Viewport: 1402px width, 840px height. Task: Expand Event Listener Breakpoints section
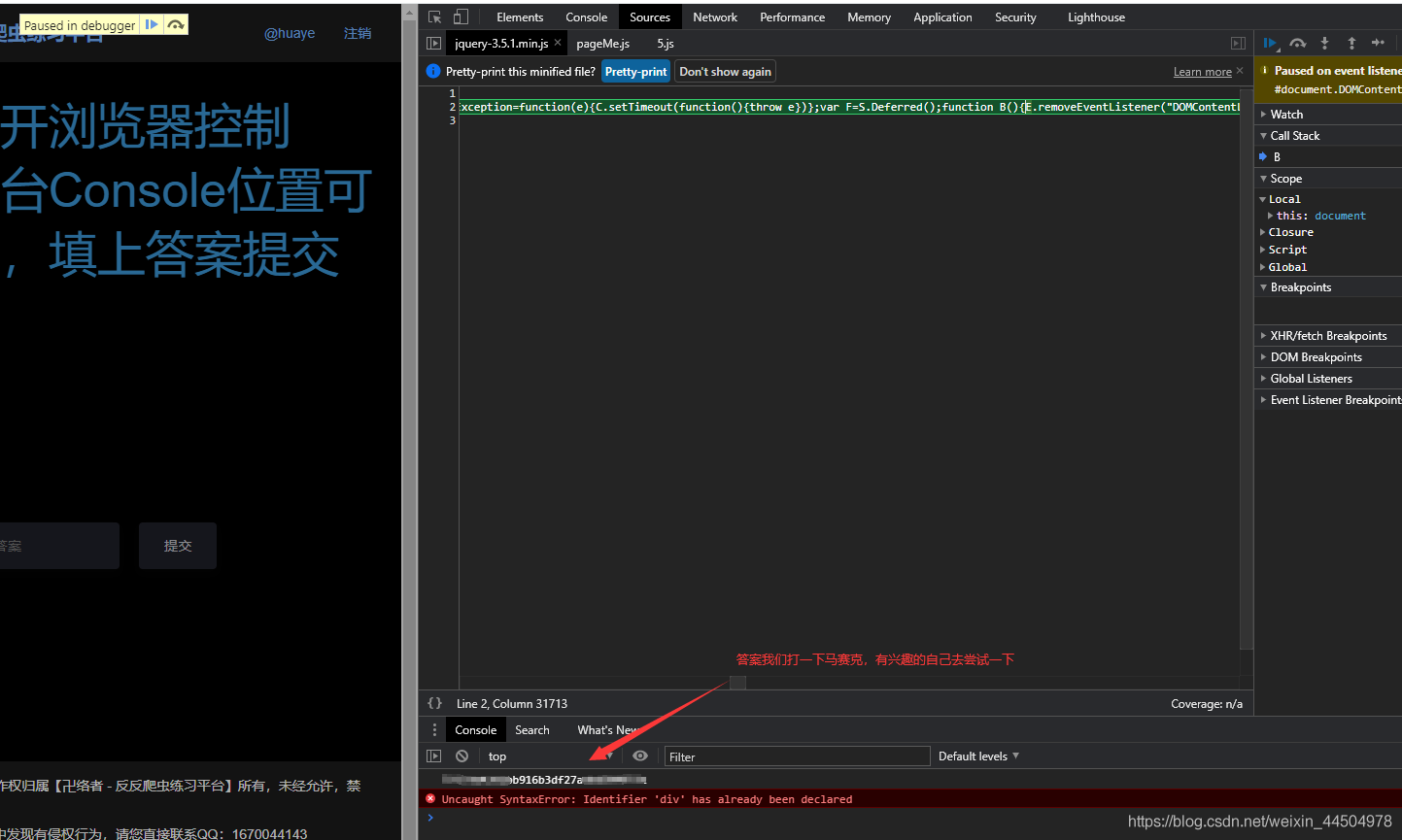click(x=1328, y=399)
